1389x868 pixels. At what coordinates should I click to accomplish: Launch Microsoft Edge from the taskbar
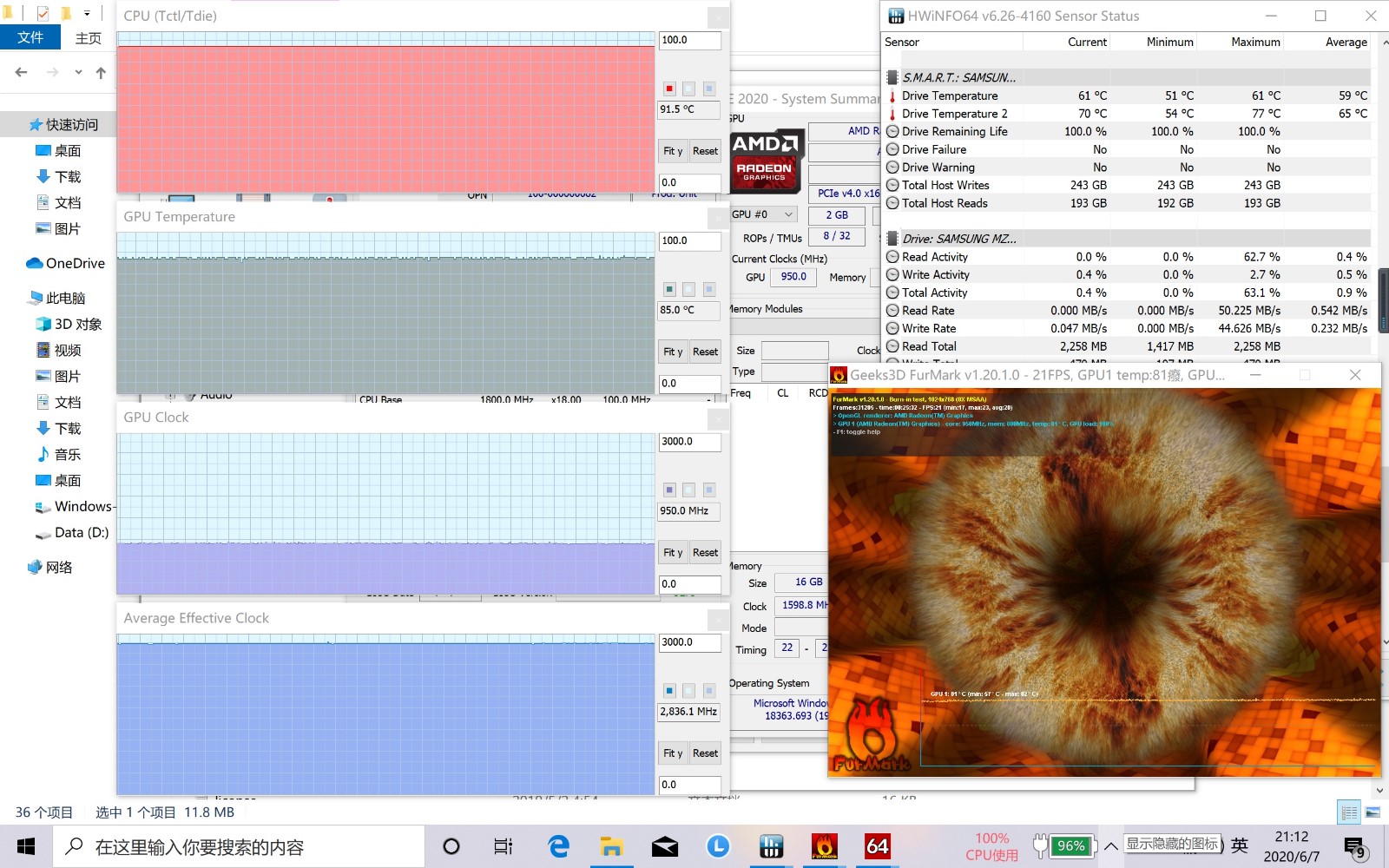tap(558, 846)
